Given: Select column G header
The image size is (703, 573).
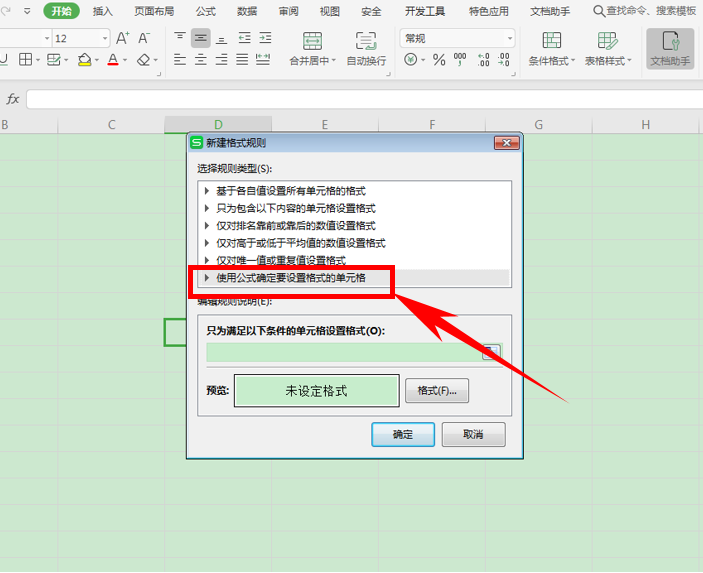Looking at the screenshot, I should (x=538, y=125).
